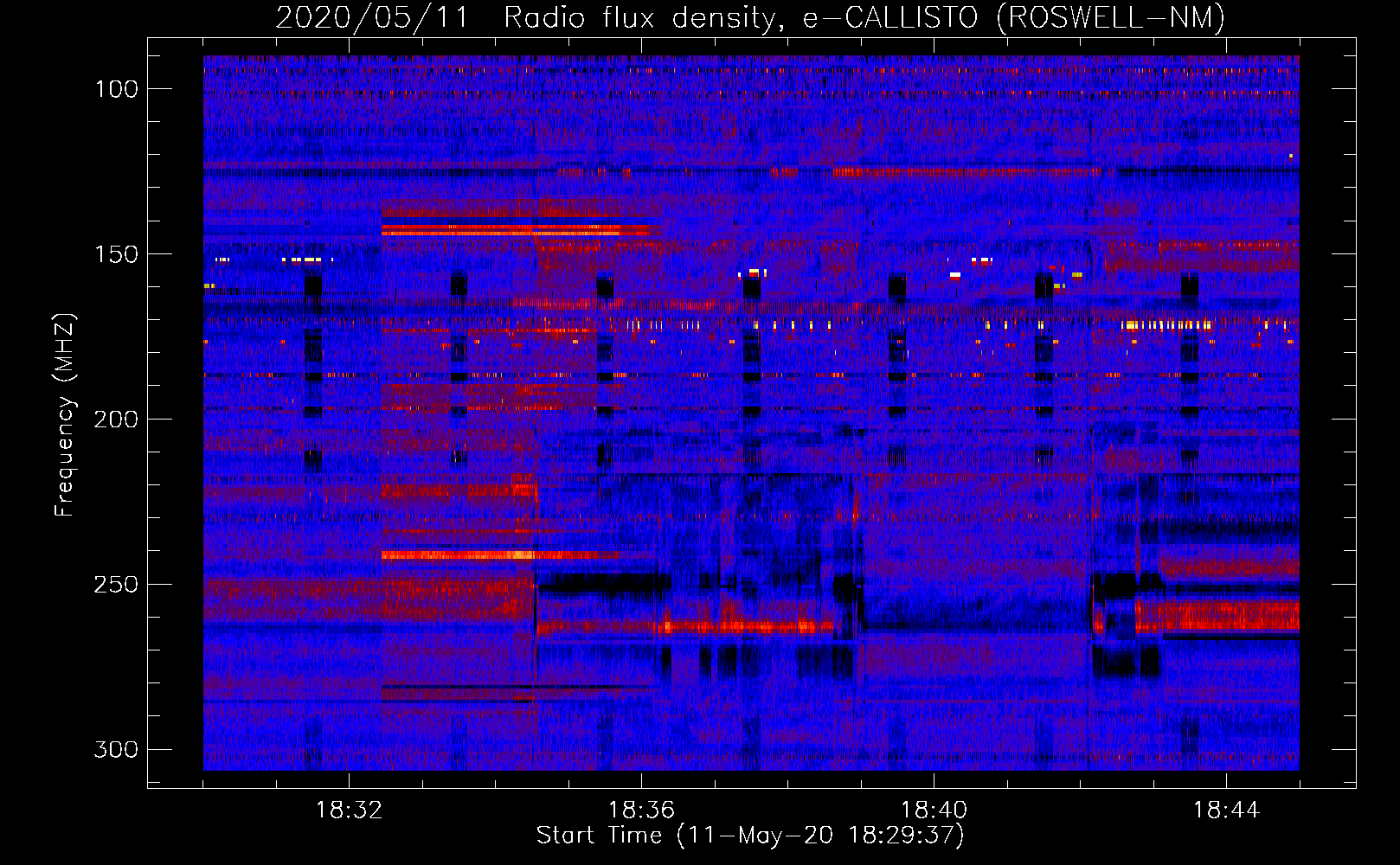Click the '18:44' time tick label
This screenshot has width=1400, height=865.
click(x=1226, y=811)
